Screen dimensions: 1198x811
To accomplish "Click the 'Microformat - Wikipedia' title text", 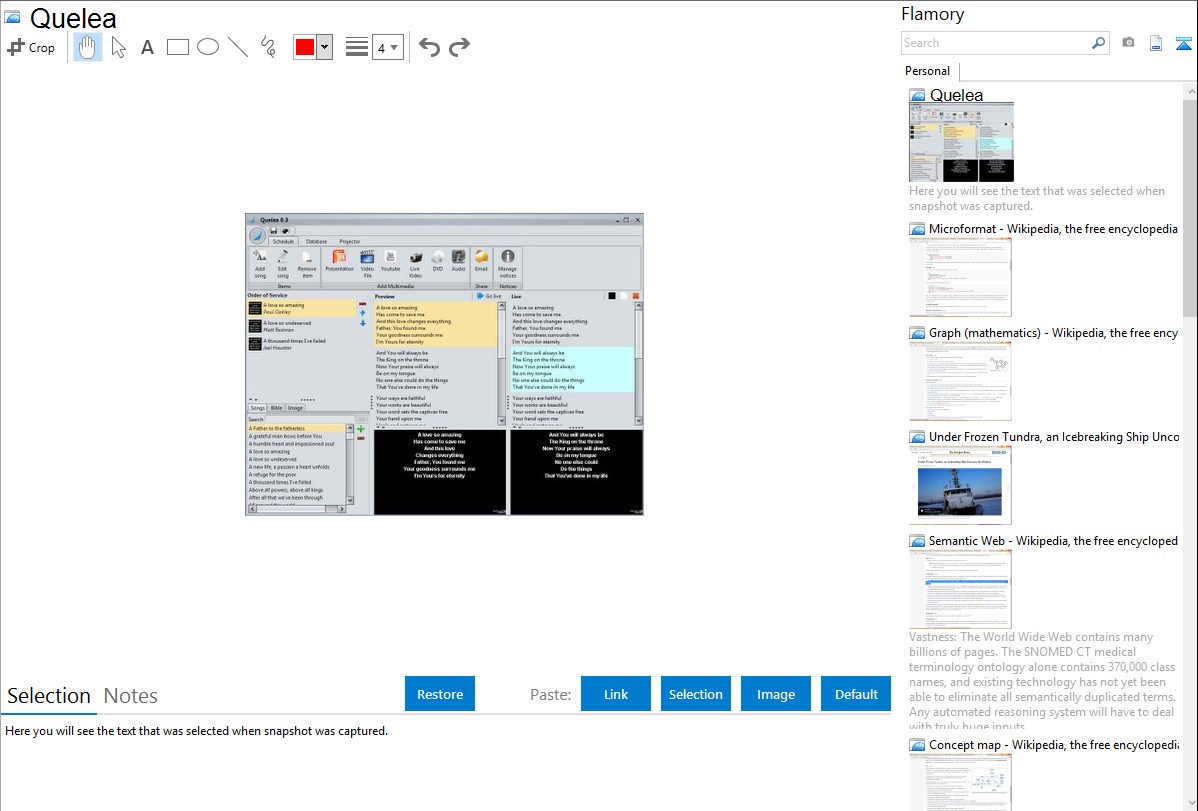I will (x=1053, y=229).
